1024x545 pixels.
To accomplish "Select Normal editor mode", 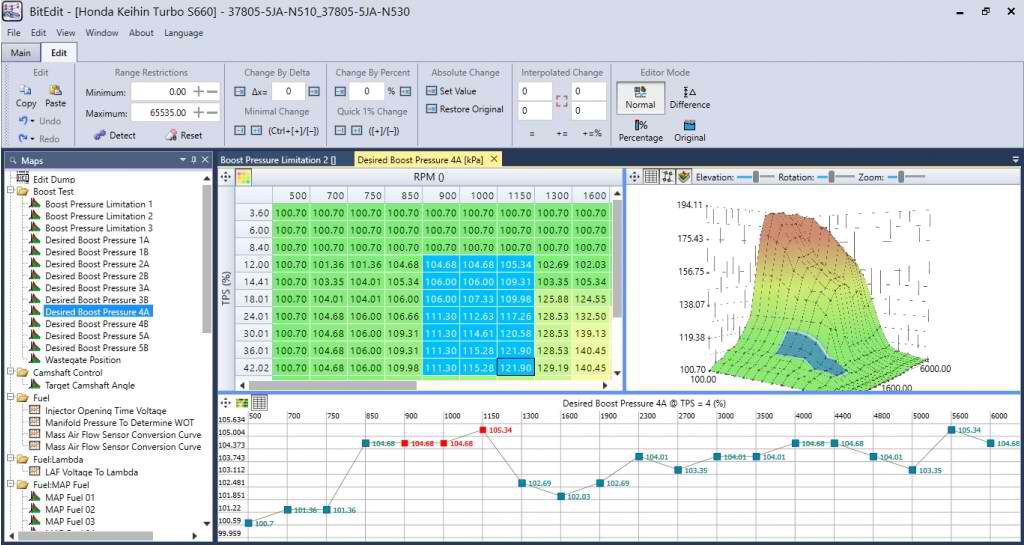I will click(640, 96).
